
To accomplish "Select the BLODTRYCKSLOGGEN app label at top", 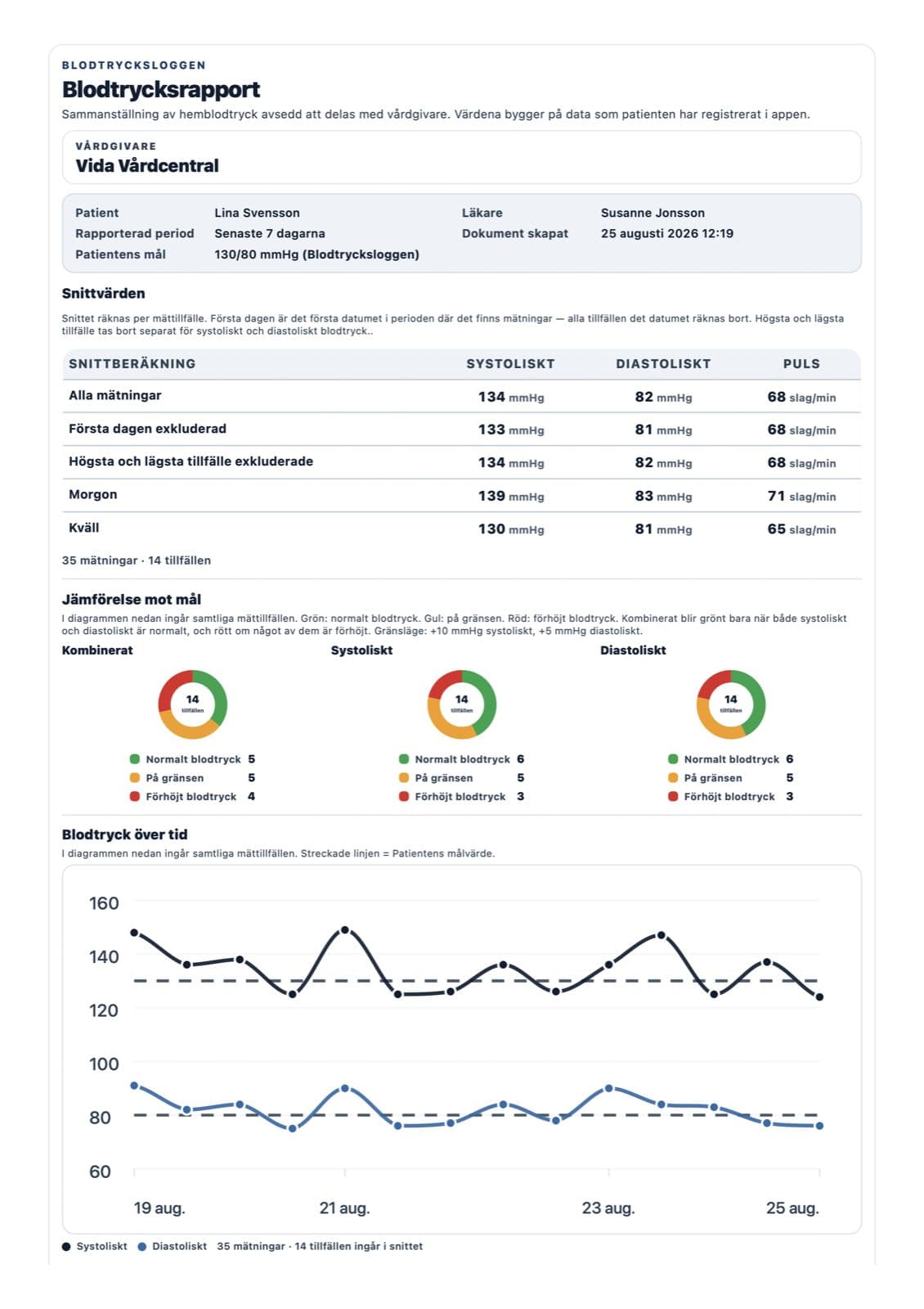I will tap(134, 65).
